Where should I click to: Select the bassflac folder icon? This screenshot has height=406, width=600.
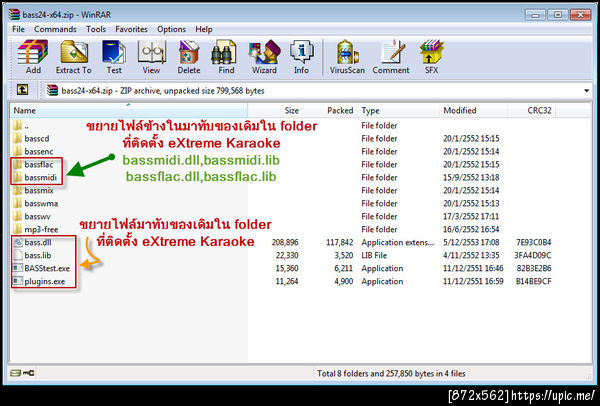[x=17, y=164]
